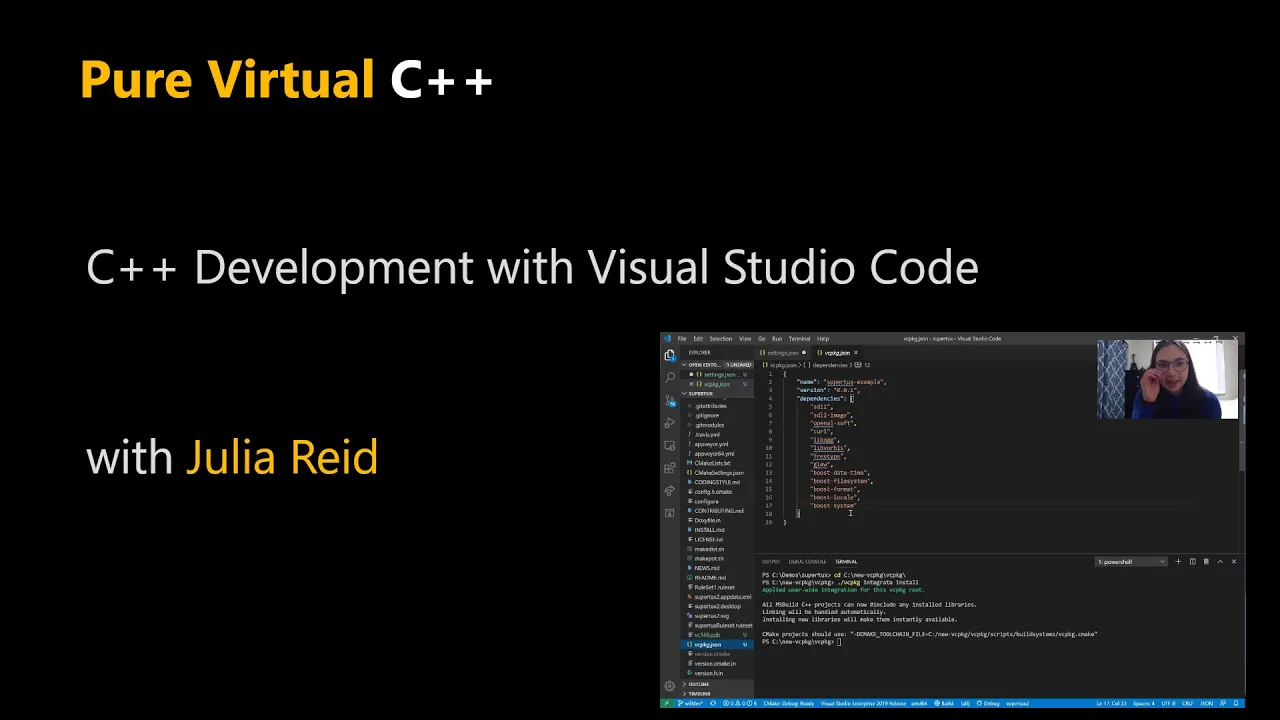
Task: Maximize the terminal panel with the chevron up icon
Action: point(1220,562)
